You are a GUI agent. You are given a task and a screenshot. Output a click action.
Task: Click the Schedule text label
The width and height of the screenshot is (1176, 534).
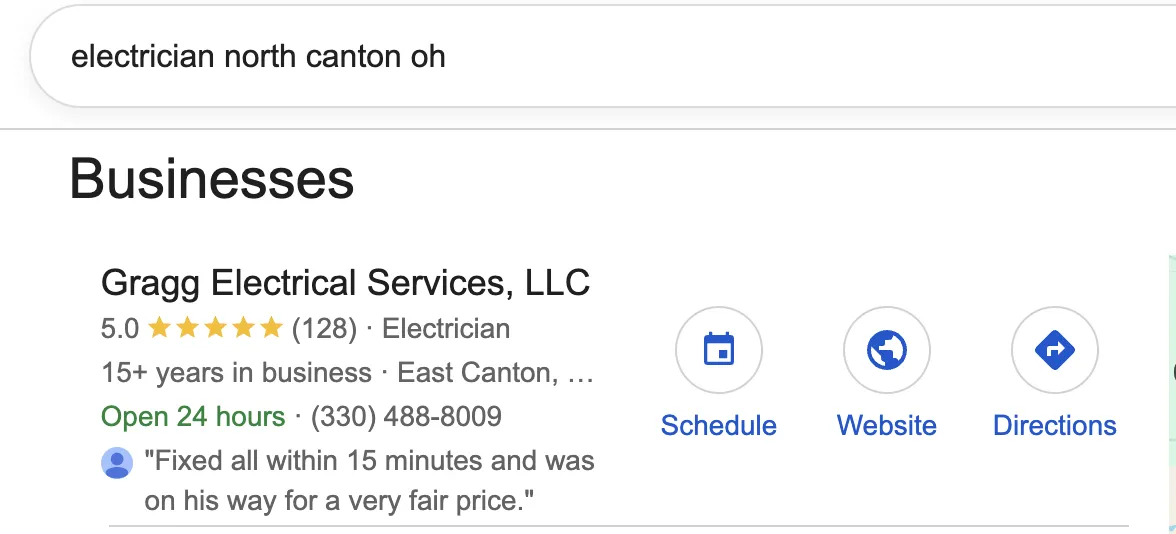click(718, 425)
